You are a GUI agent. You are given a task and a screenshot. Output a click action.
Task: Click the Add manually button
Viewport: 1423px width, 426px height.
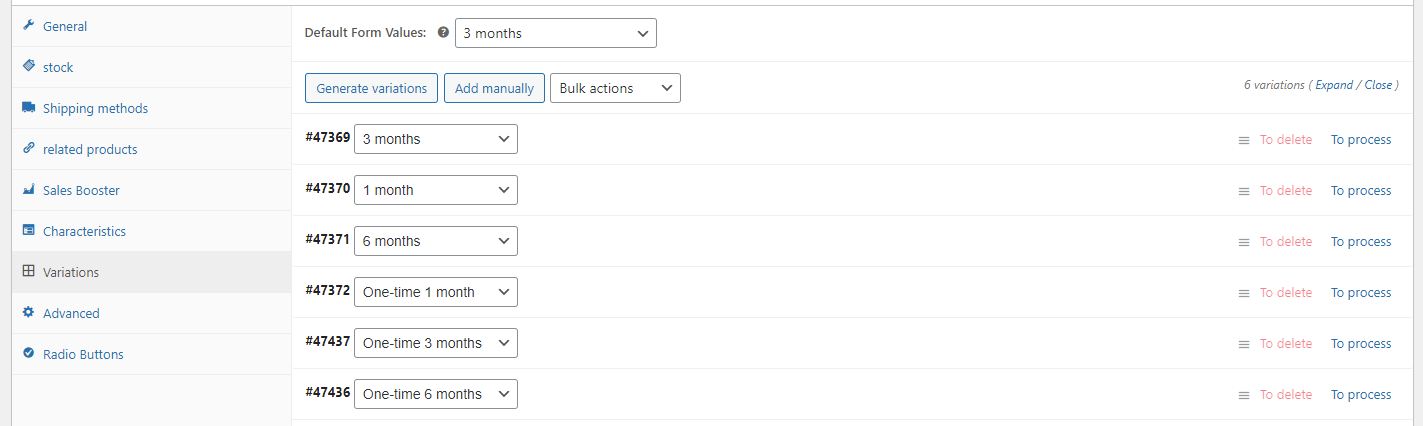494,88
